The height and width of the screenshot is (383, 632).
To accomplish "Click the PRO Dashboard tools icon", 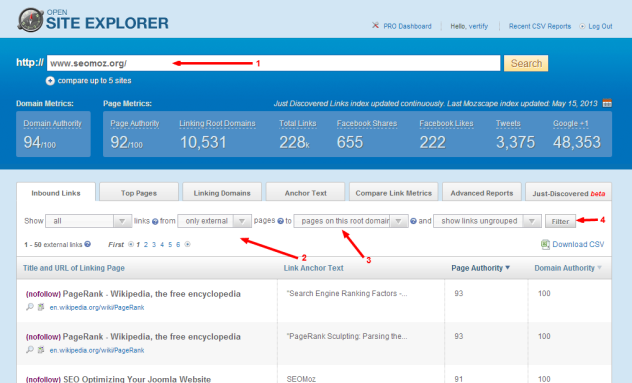I will [x=375, y=25].
